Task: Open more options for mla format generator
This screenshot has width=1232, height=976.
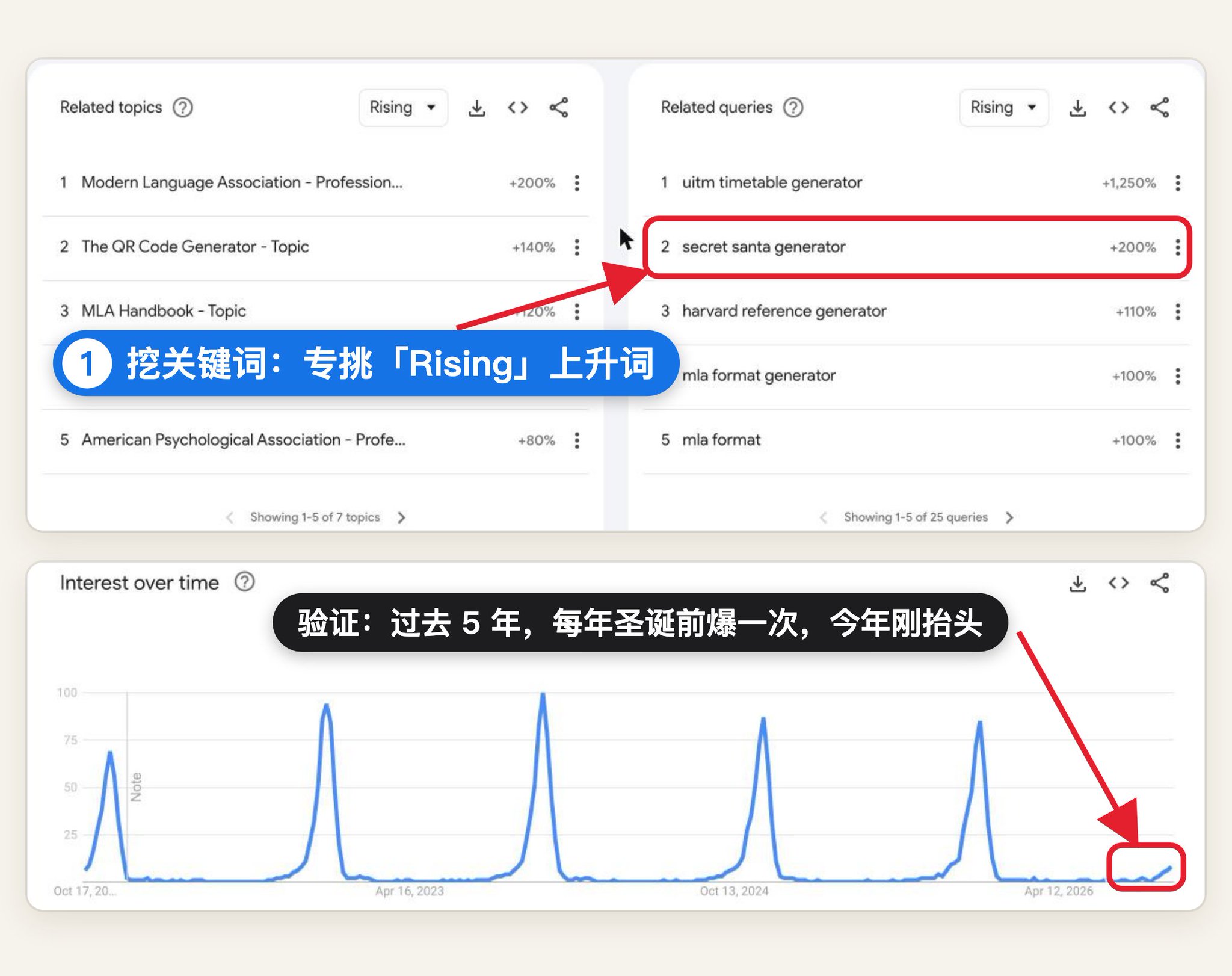Action: pos(1178,376)
